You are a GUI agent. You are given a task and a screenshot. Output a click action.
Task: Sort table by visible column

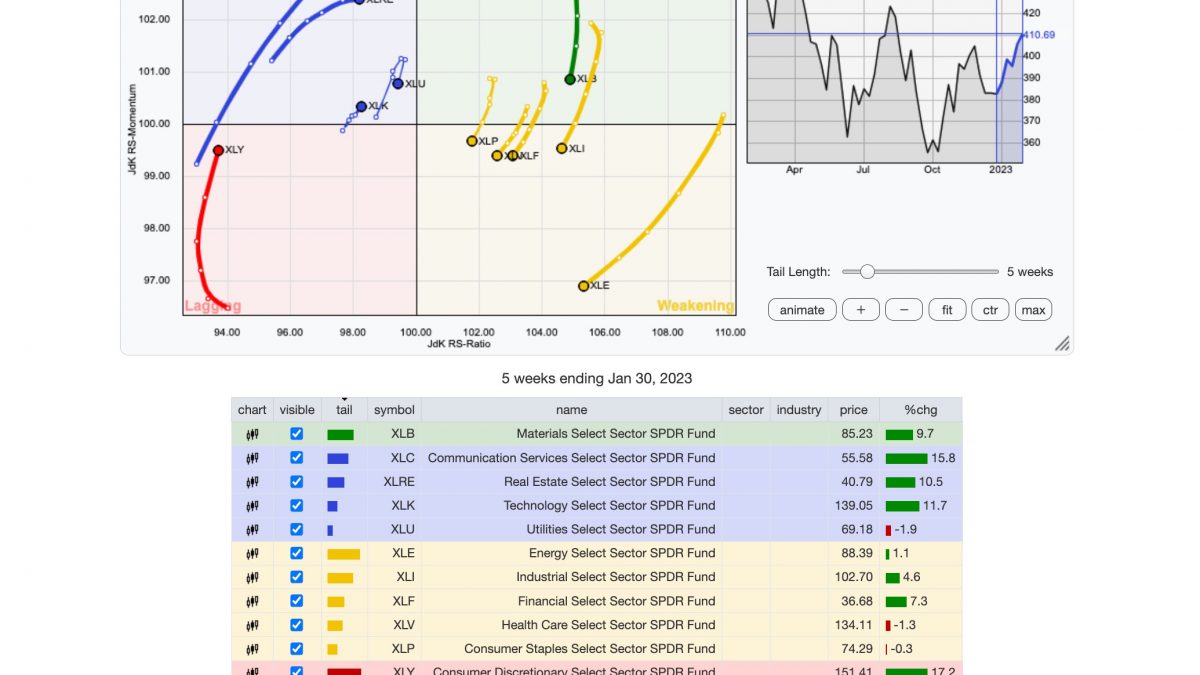tap(297, 410)
